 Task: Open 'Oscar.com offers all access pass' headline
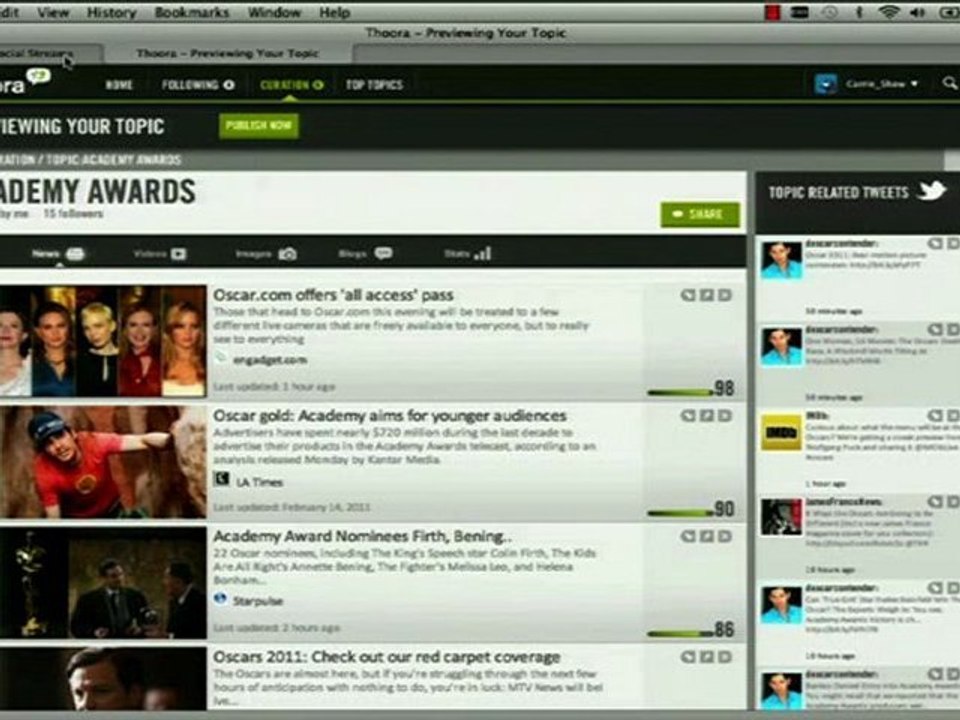coord(334,295)
